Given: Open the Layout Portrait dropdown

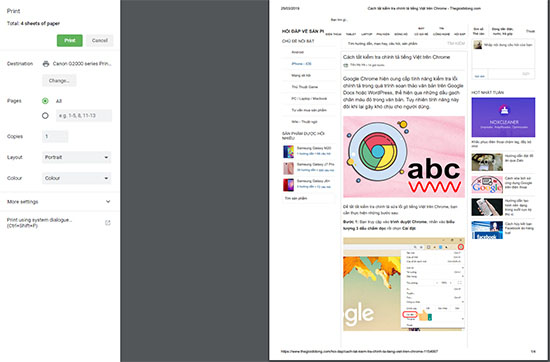Looking at the screenshot, I should click(76, 157).
